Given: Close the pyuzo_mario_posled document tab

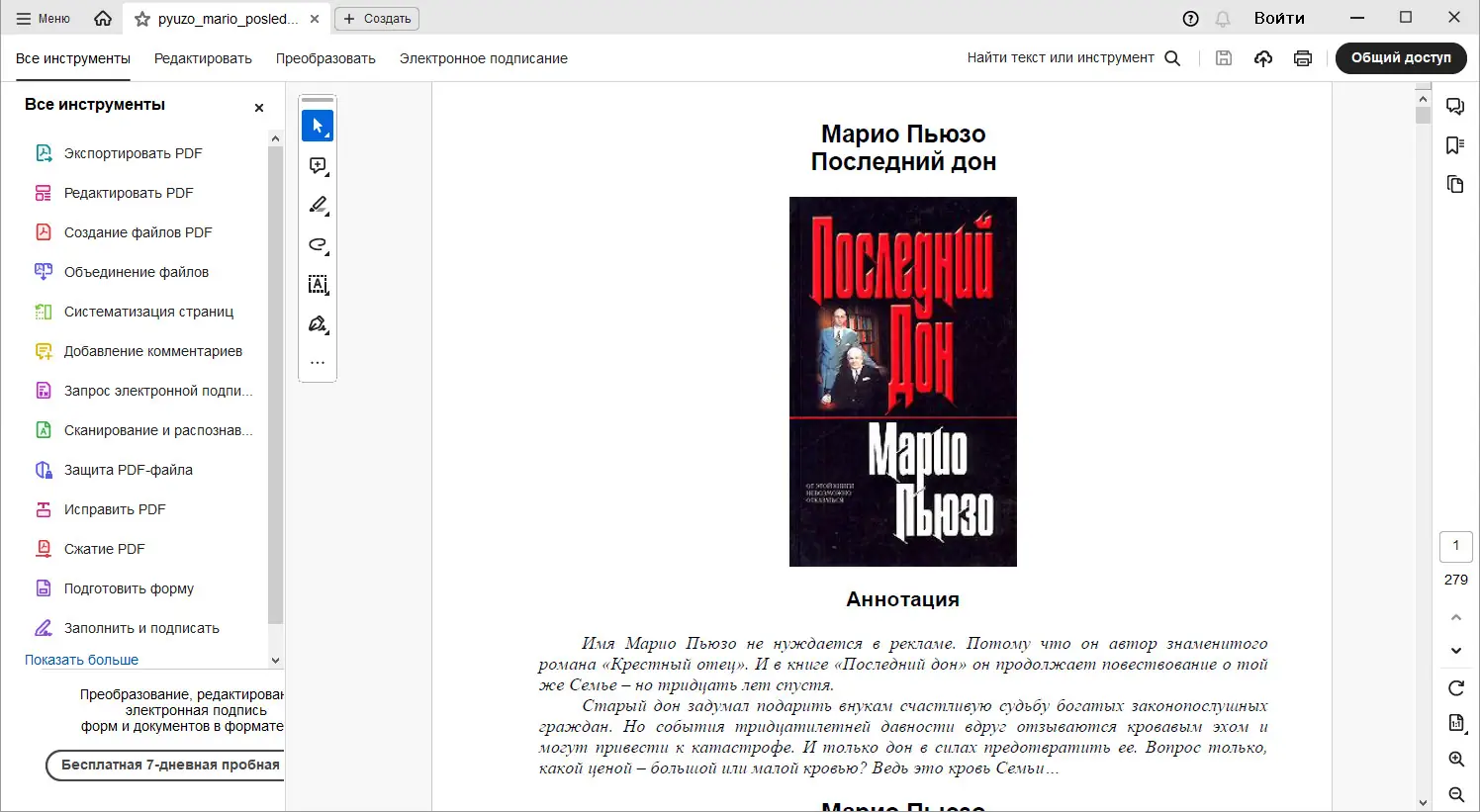Looking at the screenshot, I should click(315, 19).
